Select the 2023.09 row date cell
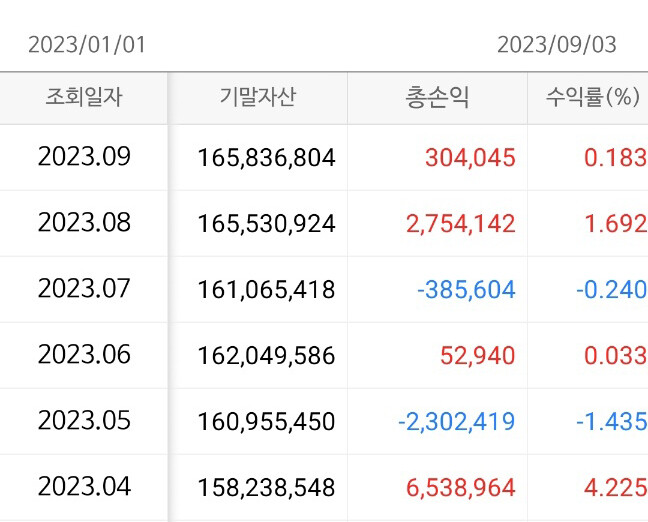 [84, 157]
